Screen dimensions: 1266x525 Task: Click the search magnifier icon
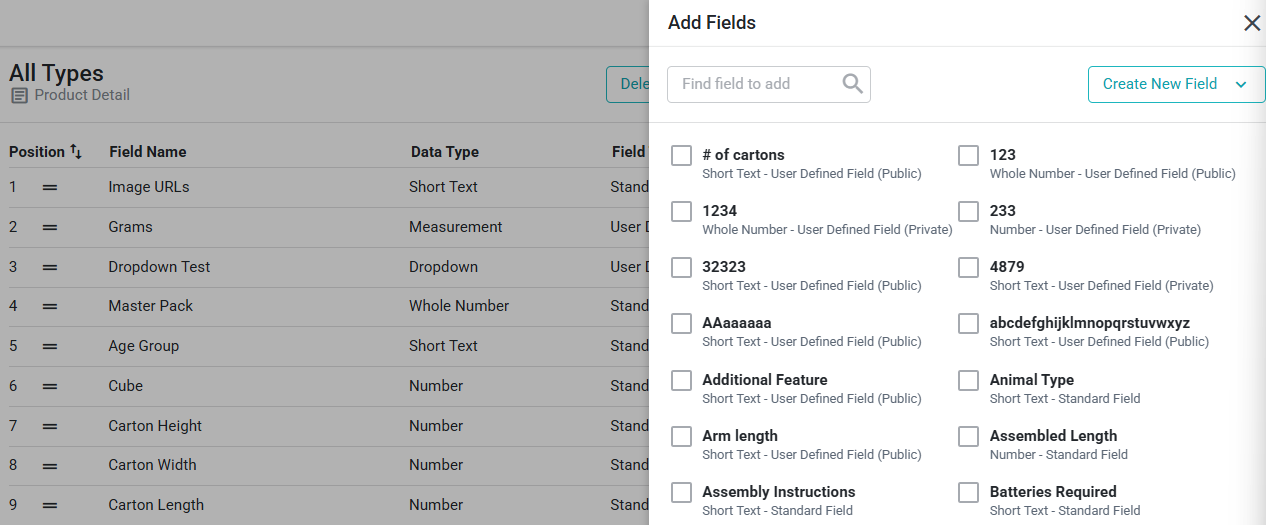click(x=852, y=84)
